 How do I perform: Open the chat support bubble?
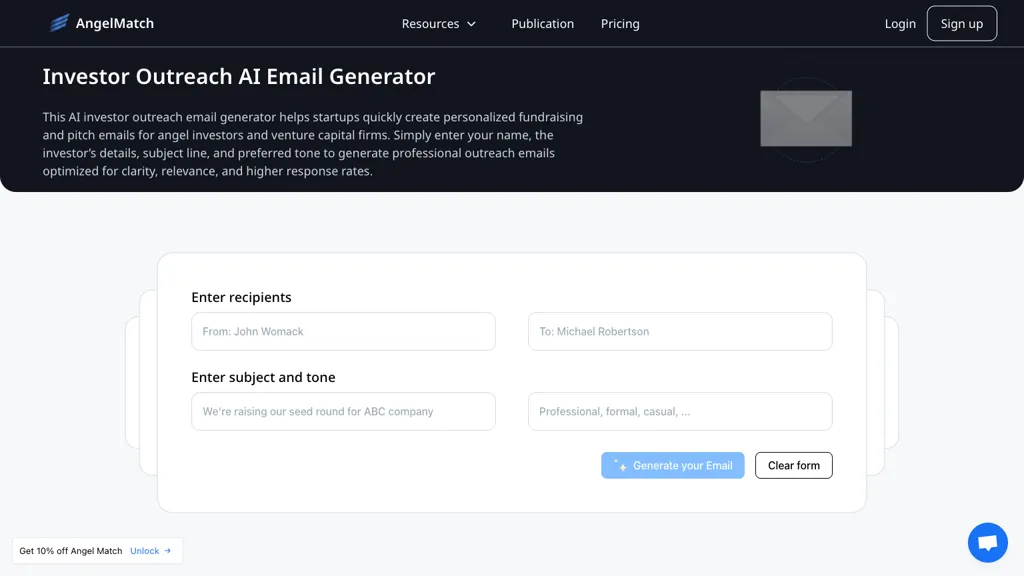click(x=987, y=543)
